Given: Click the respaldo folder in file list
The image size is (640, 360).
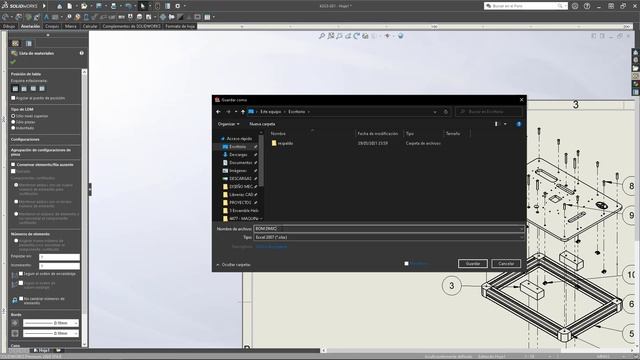Looking at the screenshot, I should pyautogui.click(x=282, y=143).
